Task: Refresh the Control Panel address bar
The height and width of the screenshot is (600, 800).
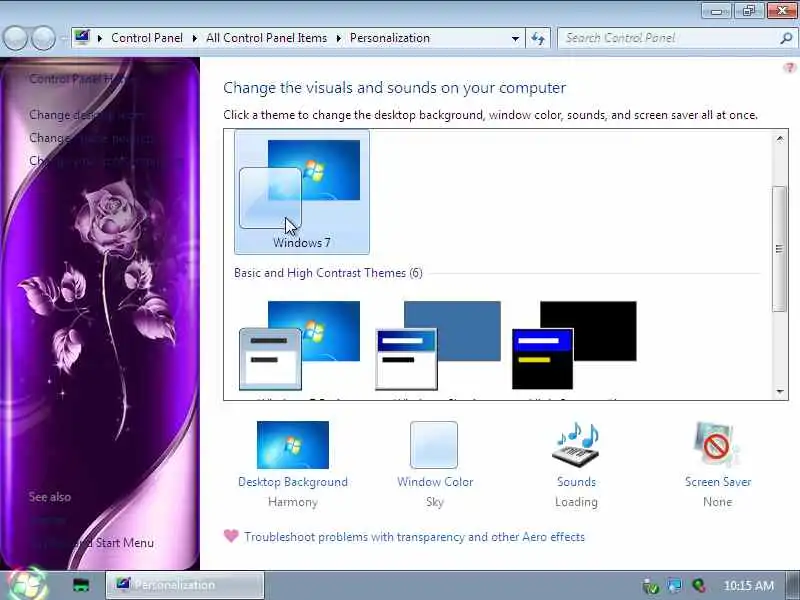Action: click(x=538, y=38)
